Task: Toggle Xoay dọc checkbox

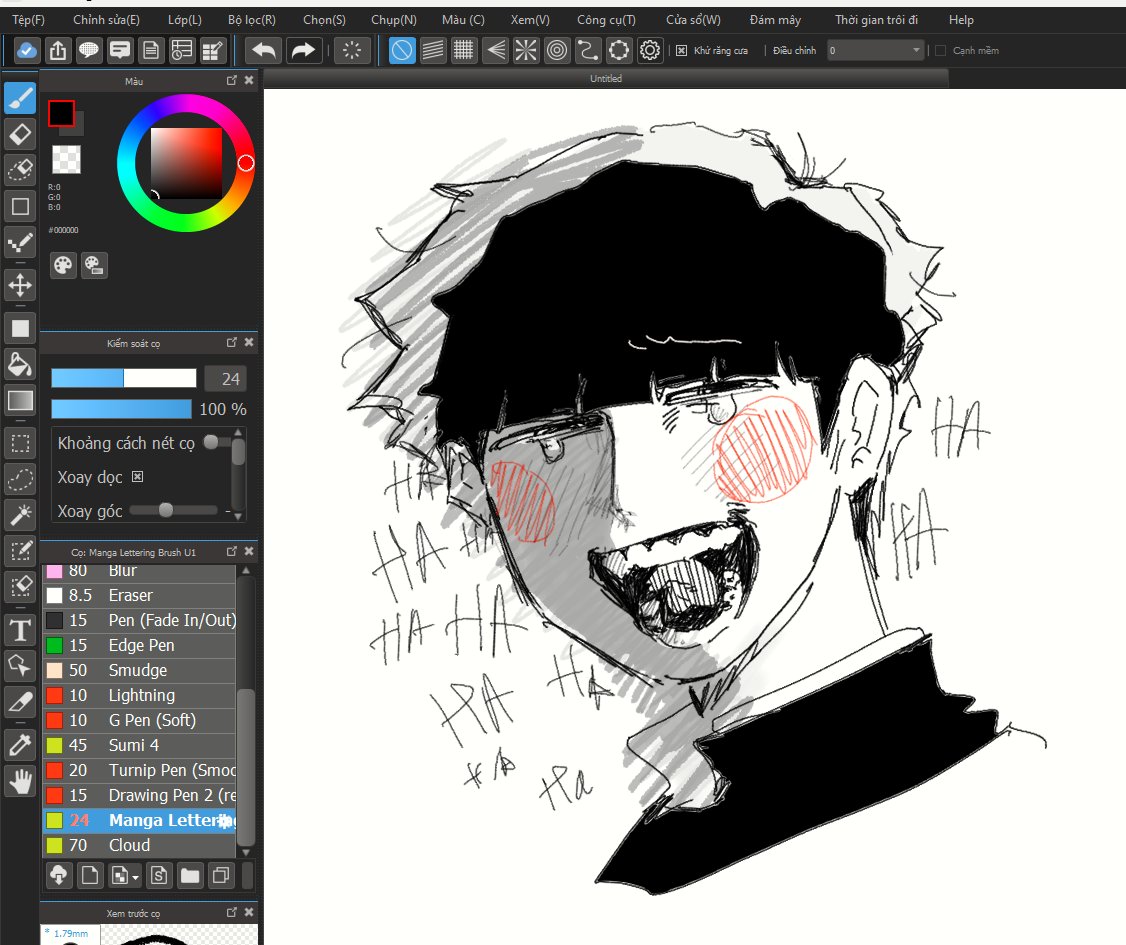Action: point(137,477)
